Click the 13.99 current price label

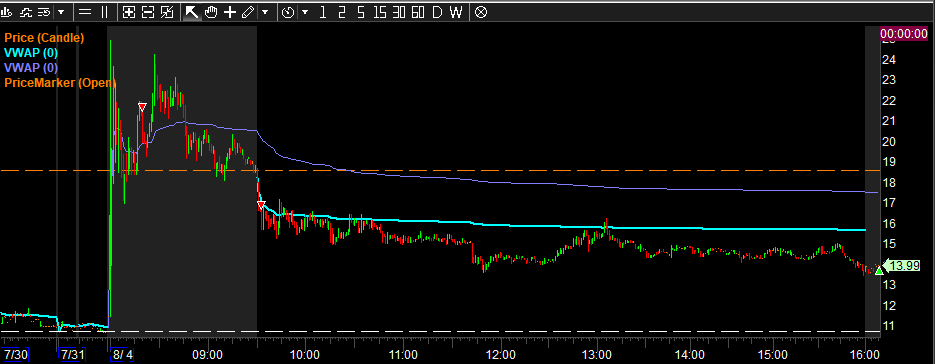[x=903, y=266]
